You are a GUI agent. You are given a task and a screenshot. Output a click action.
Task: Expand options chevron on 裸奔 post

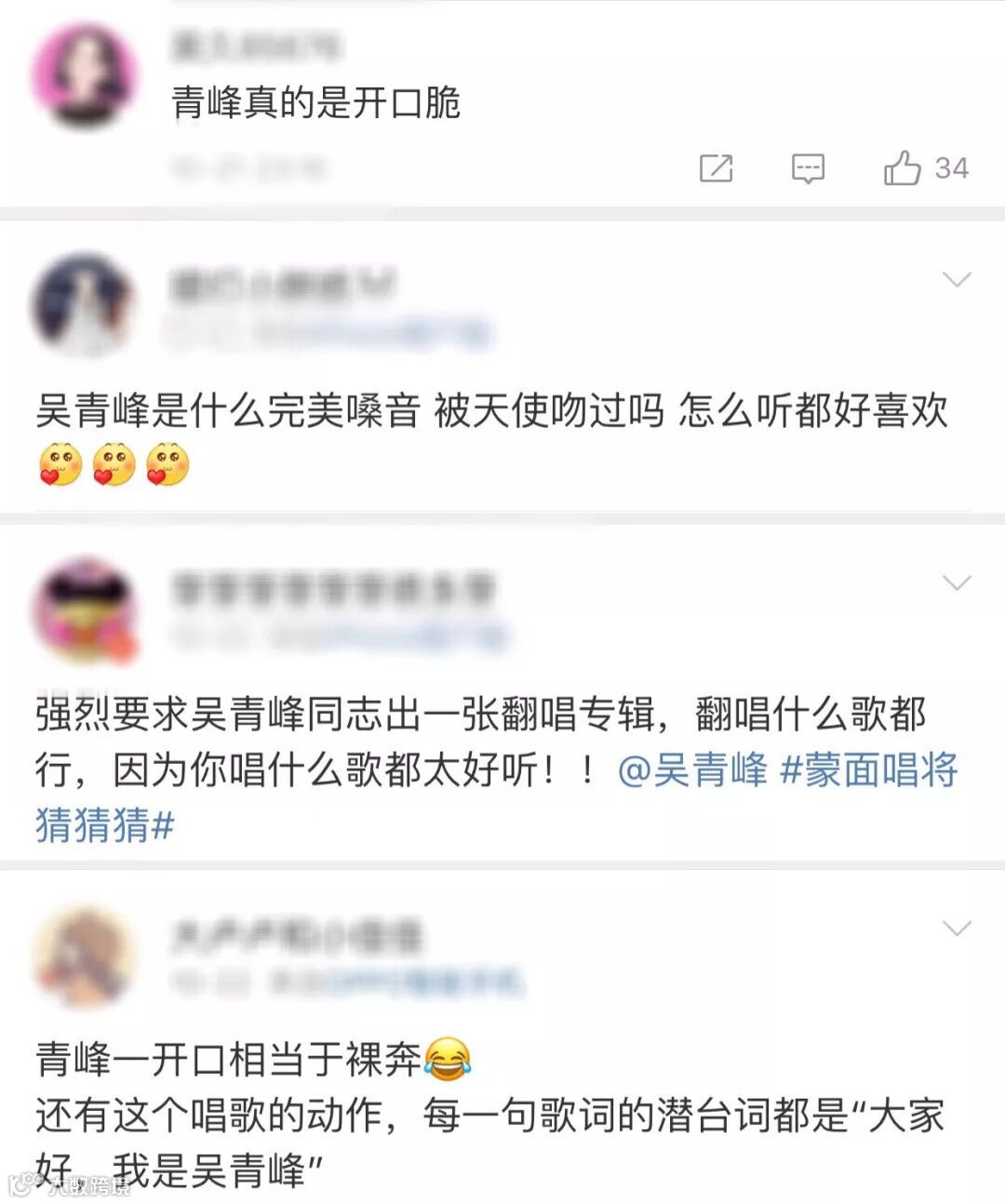[x=957, y=929]
